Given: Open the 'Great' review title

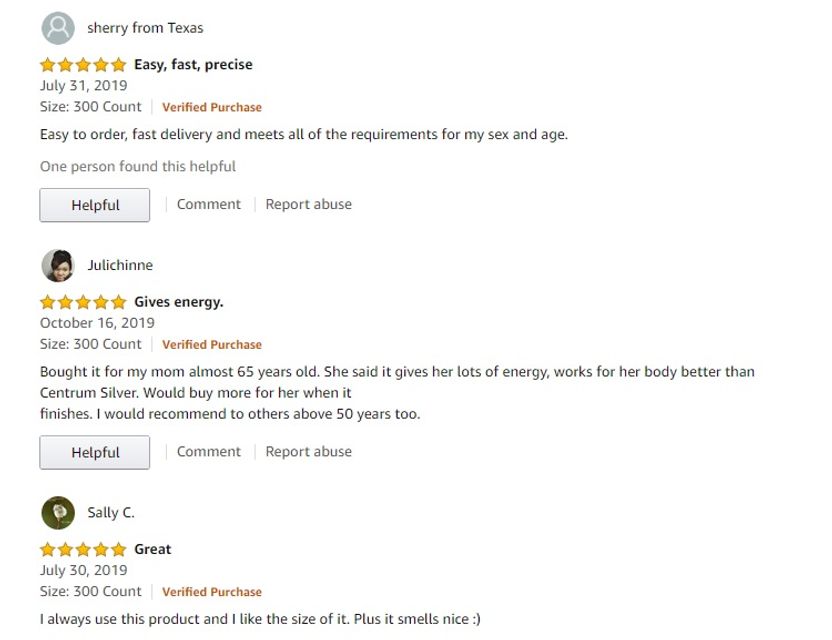Looking at the screenshot, I should 153,549.
